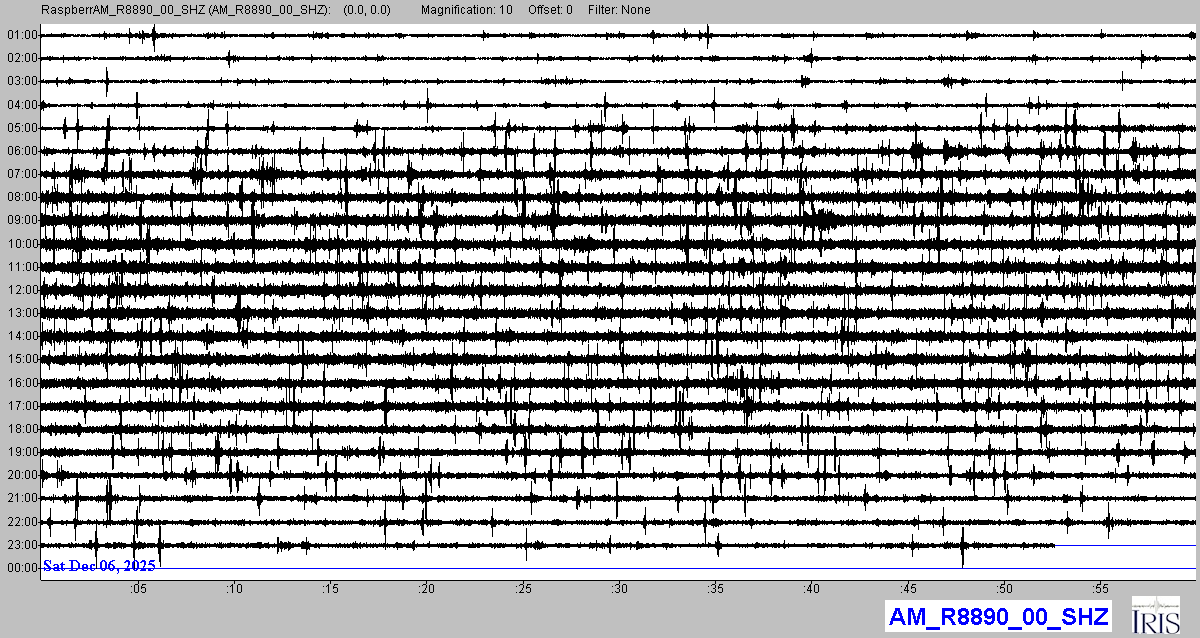
Task: Select the Filter: None header text
Action: (619, 10)
